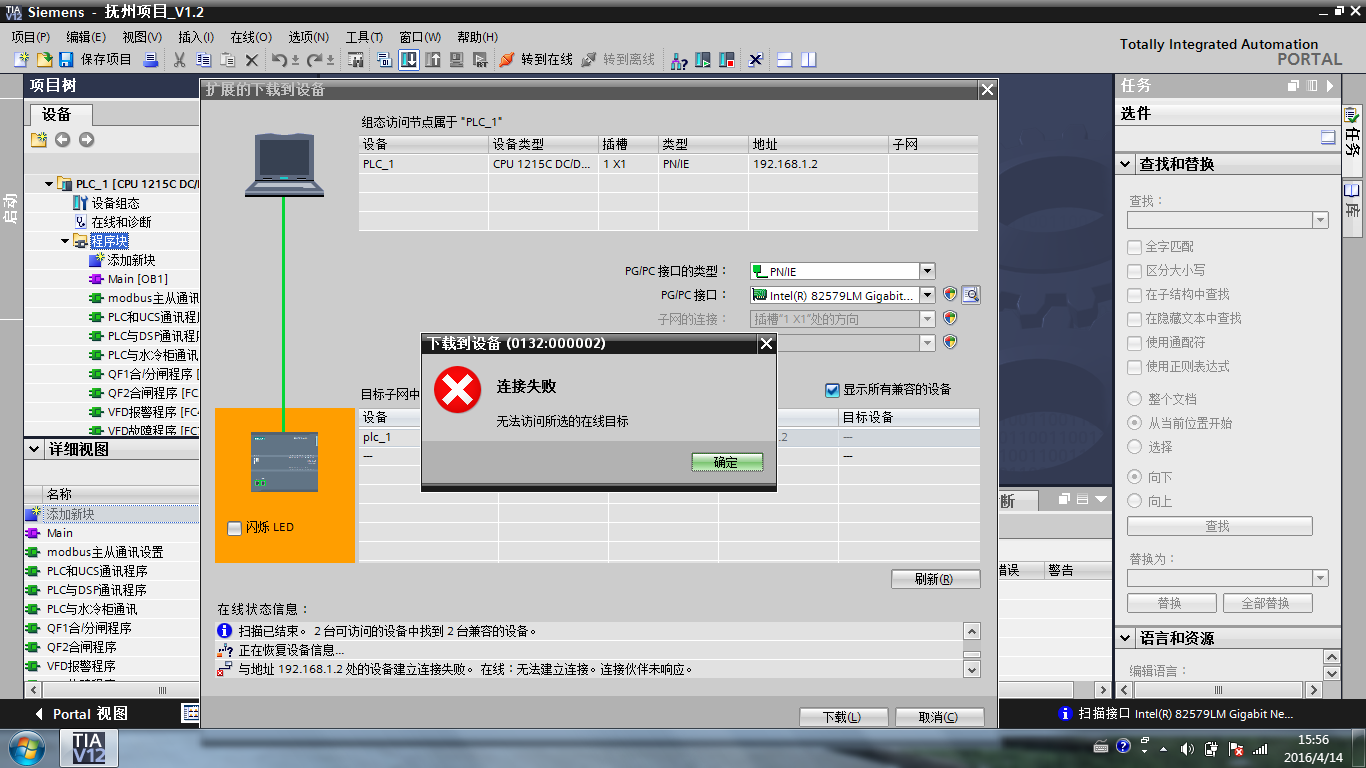Click the print icon in the toolbar
This screenshot has width=1366, height=768.
coord(151,60)
